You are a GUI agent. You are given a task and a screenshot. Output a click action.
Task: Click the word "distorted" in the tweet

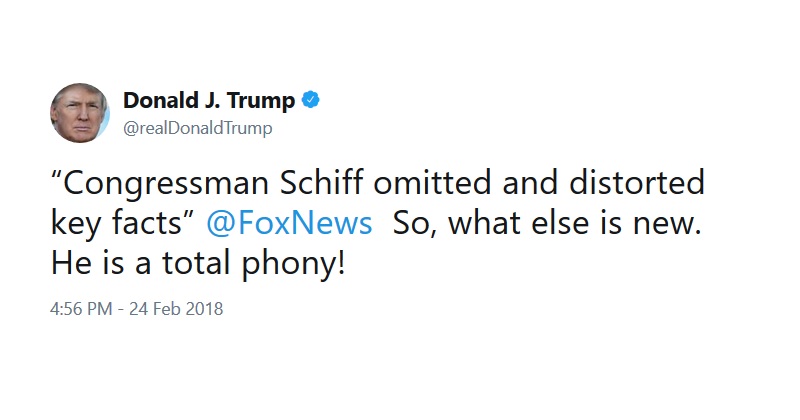pyautogui.click(x=637, y=183)
